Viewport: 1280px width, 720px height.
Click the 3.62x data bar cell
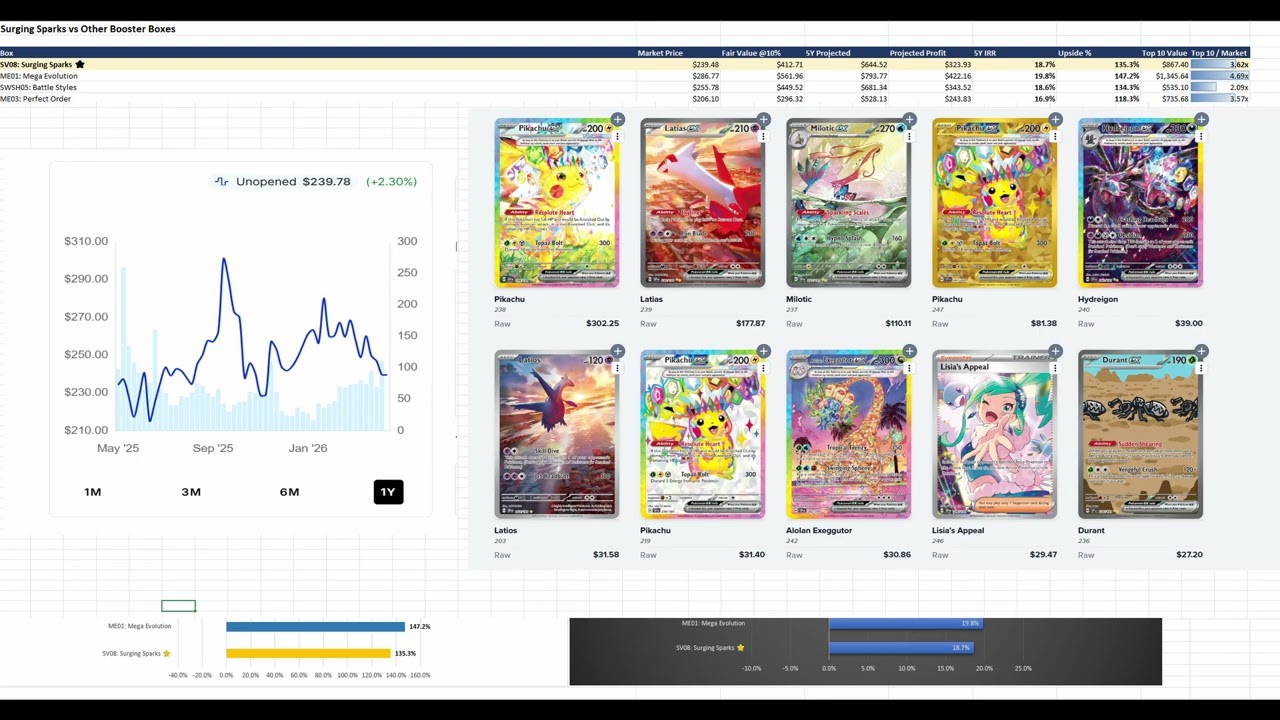[1220, 64]
